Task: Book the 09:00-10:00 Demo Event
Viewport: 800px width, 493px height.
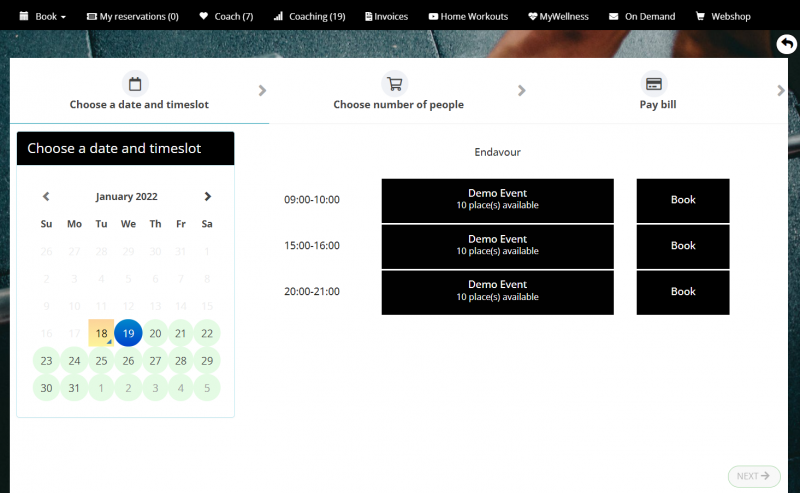Action: tap(682, 200)
